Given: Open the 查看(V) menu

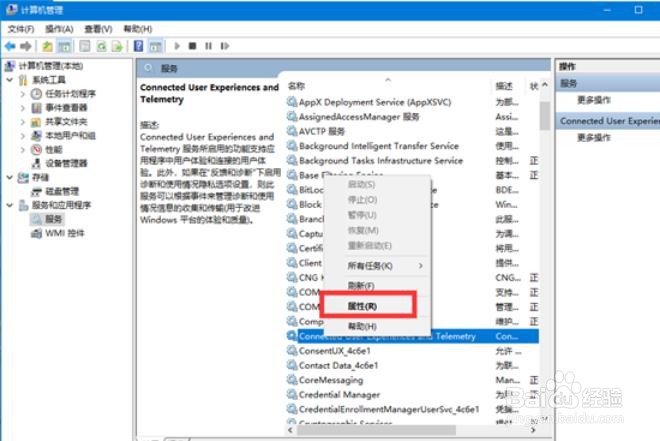Looking at the screenshot, I should pos(98,29).
